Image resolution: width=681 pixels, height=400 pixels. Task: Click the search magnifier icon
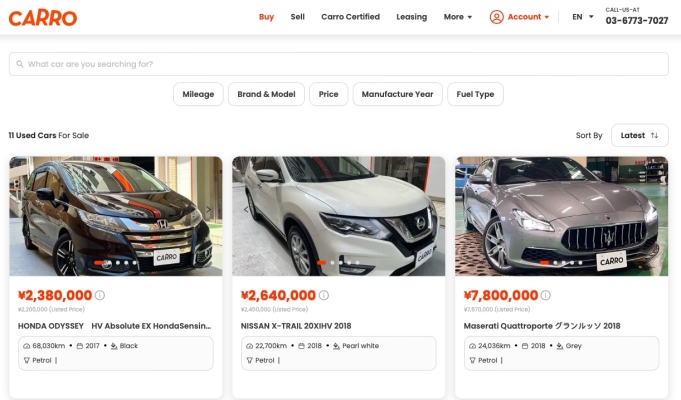point(20,64)
